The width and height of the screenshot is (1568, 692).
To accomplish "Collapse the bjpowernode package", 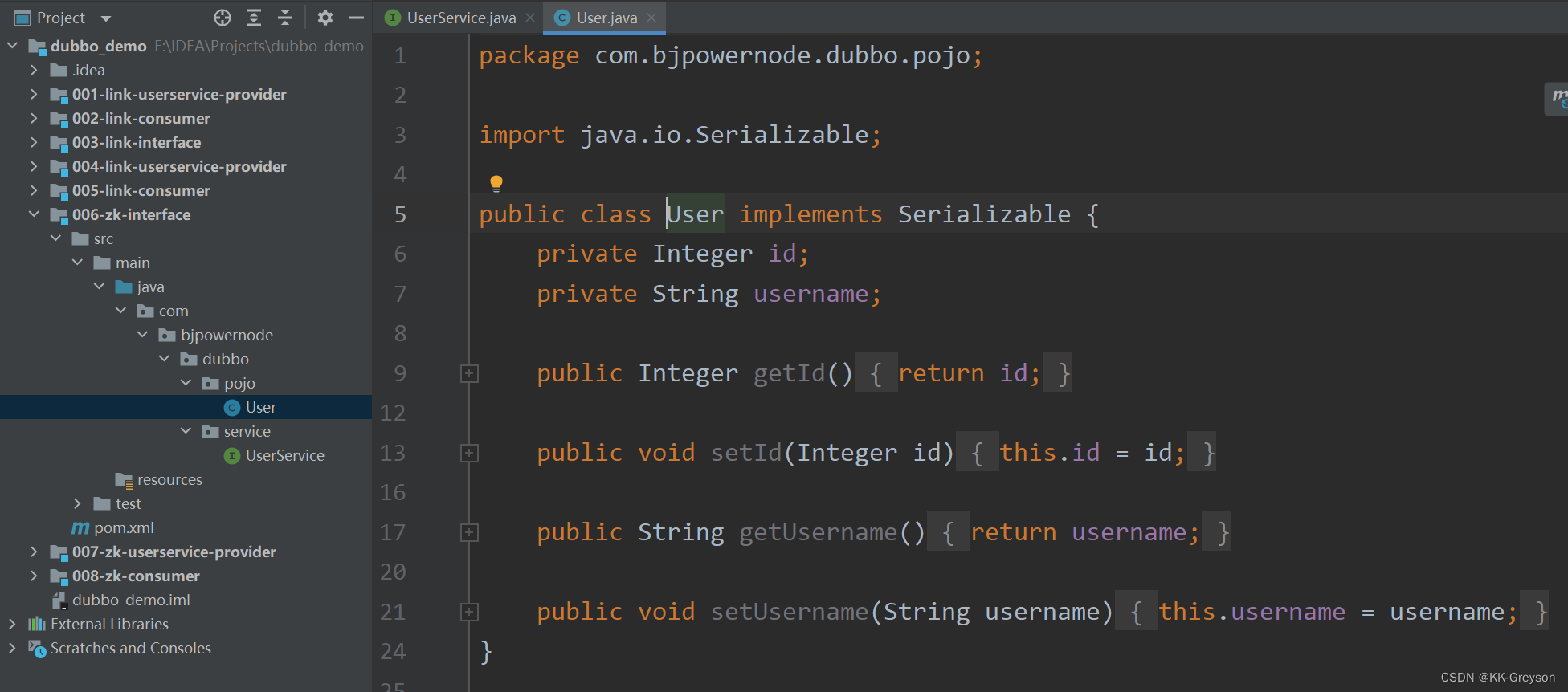I will (x=142, y=335).
